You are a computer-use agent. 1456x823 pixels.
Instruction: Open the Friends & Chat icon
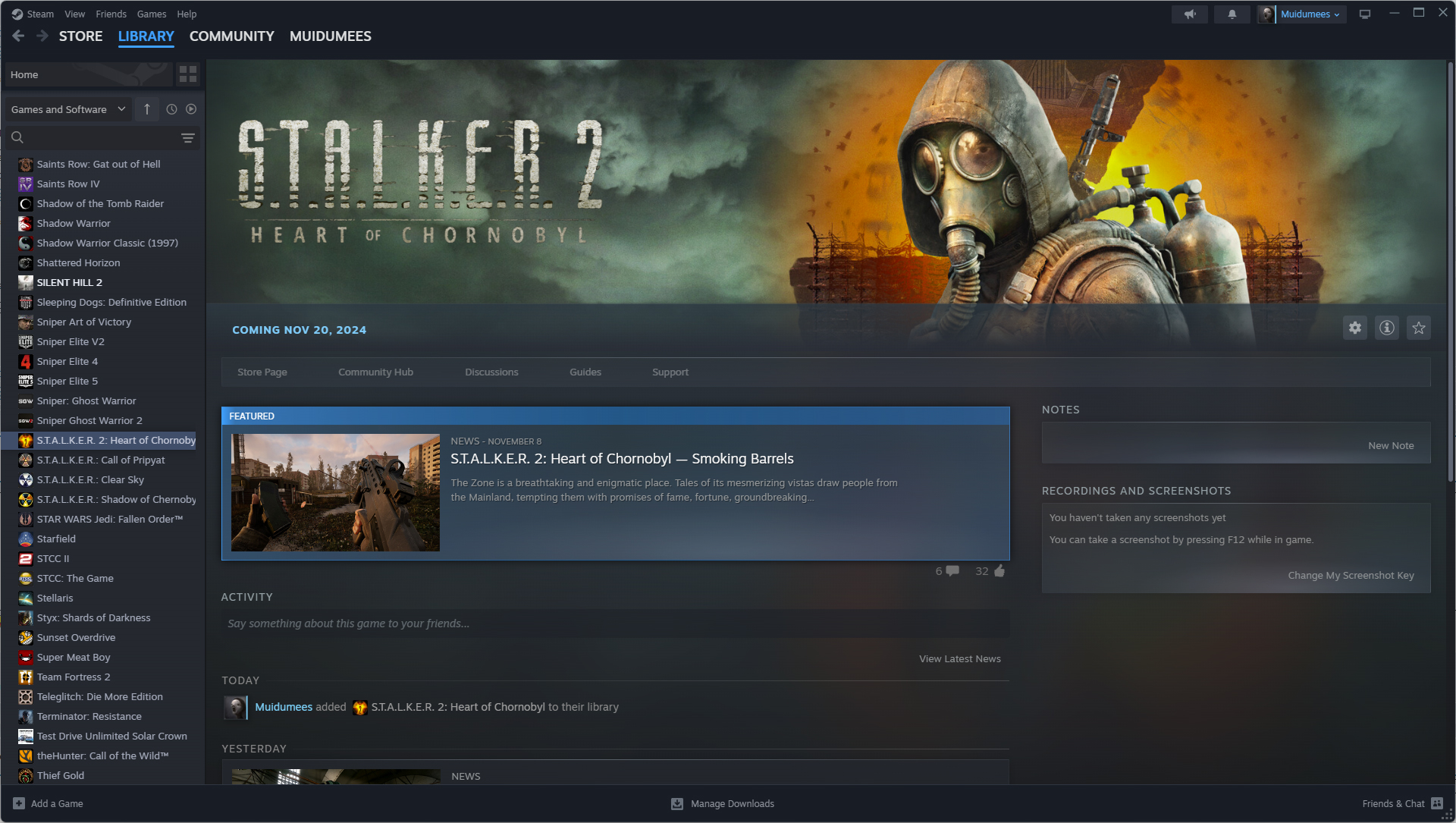click(x=1437, y=803)
